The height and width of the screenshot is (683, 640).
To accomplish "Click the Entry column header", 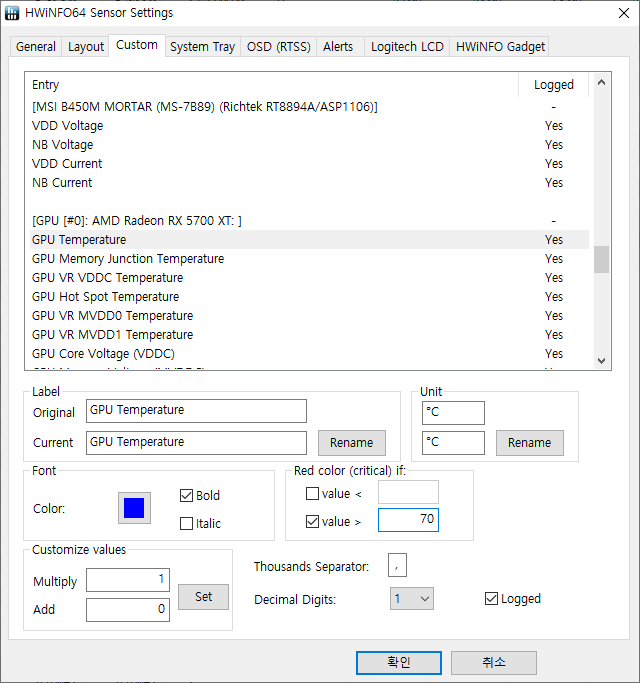I will 272,85.
